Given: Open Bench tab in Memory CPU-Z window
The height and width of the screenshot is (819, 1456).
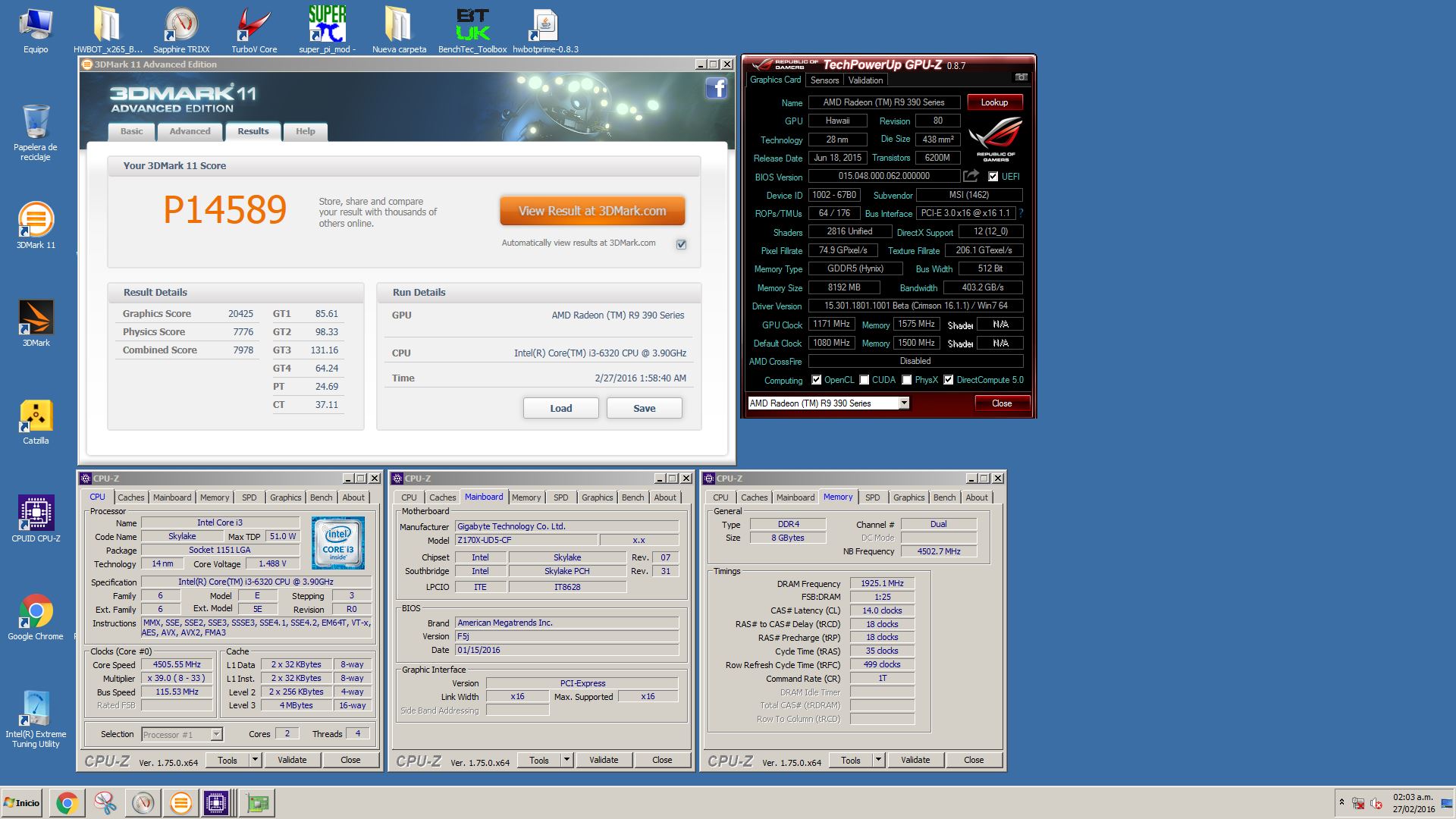Looking at the screenshot, I should point(944,497).
